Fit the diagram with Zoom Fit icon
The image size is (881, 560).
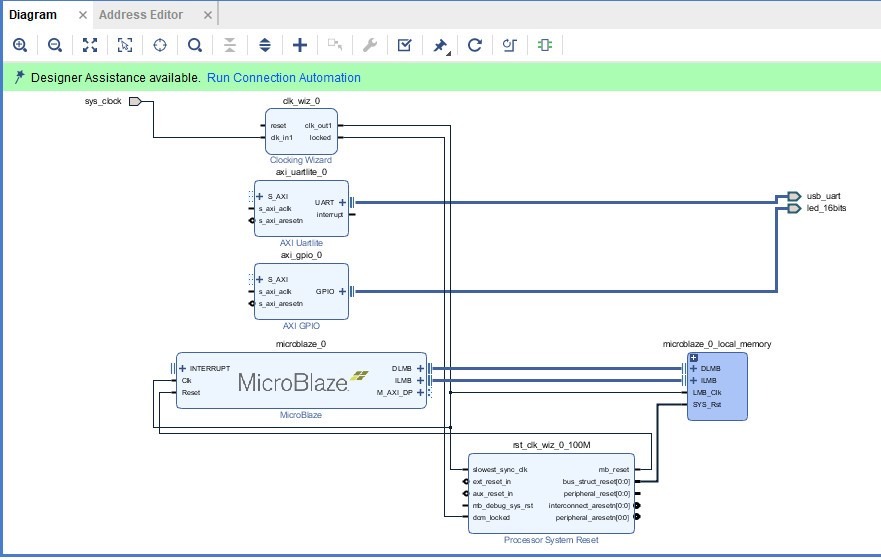pos(90,45)
